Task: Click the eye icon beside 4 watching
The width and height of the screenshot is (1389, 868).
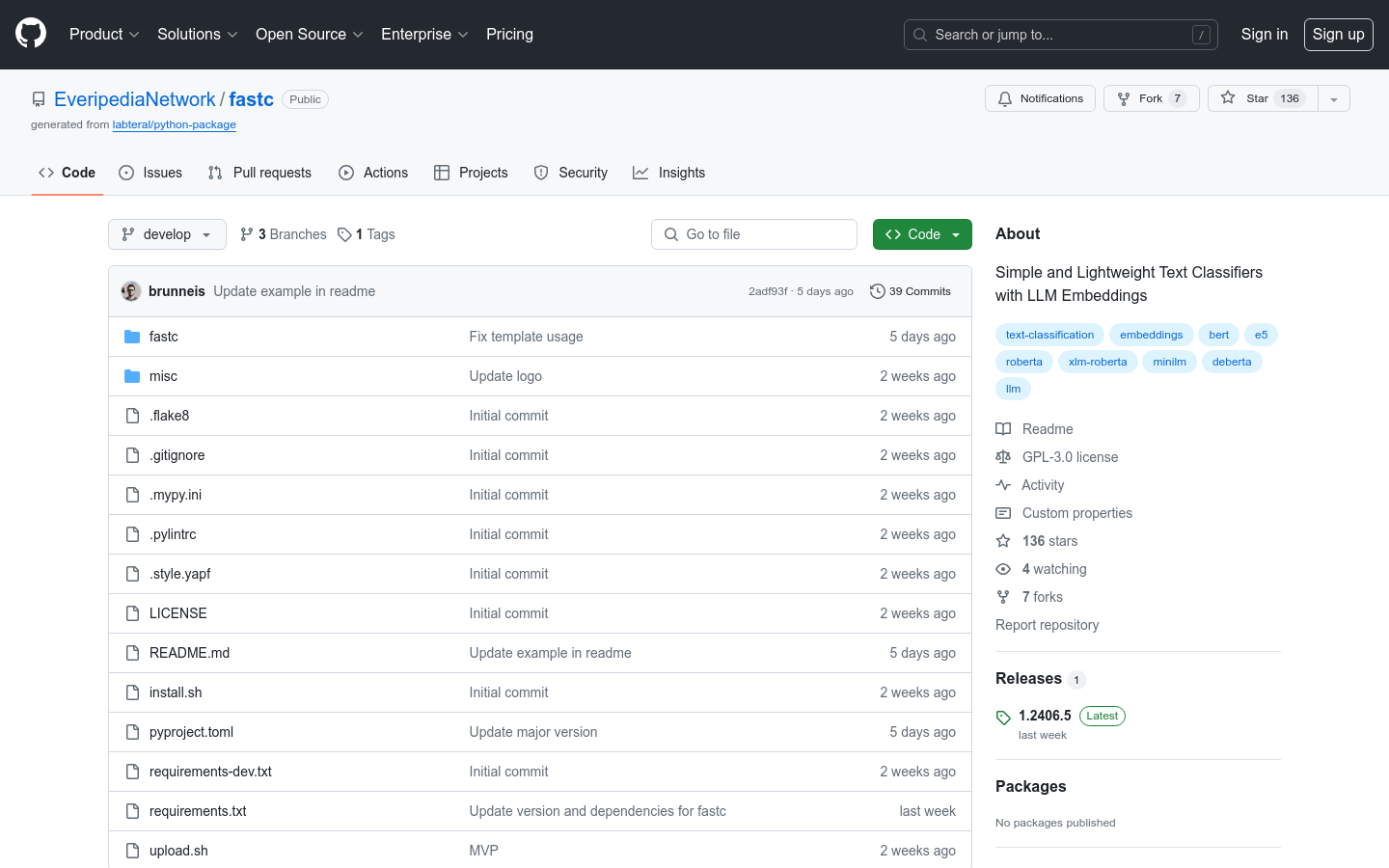Action: [x=1003, y=569]
